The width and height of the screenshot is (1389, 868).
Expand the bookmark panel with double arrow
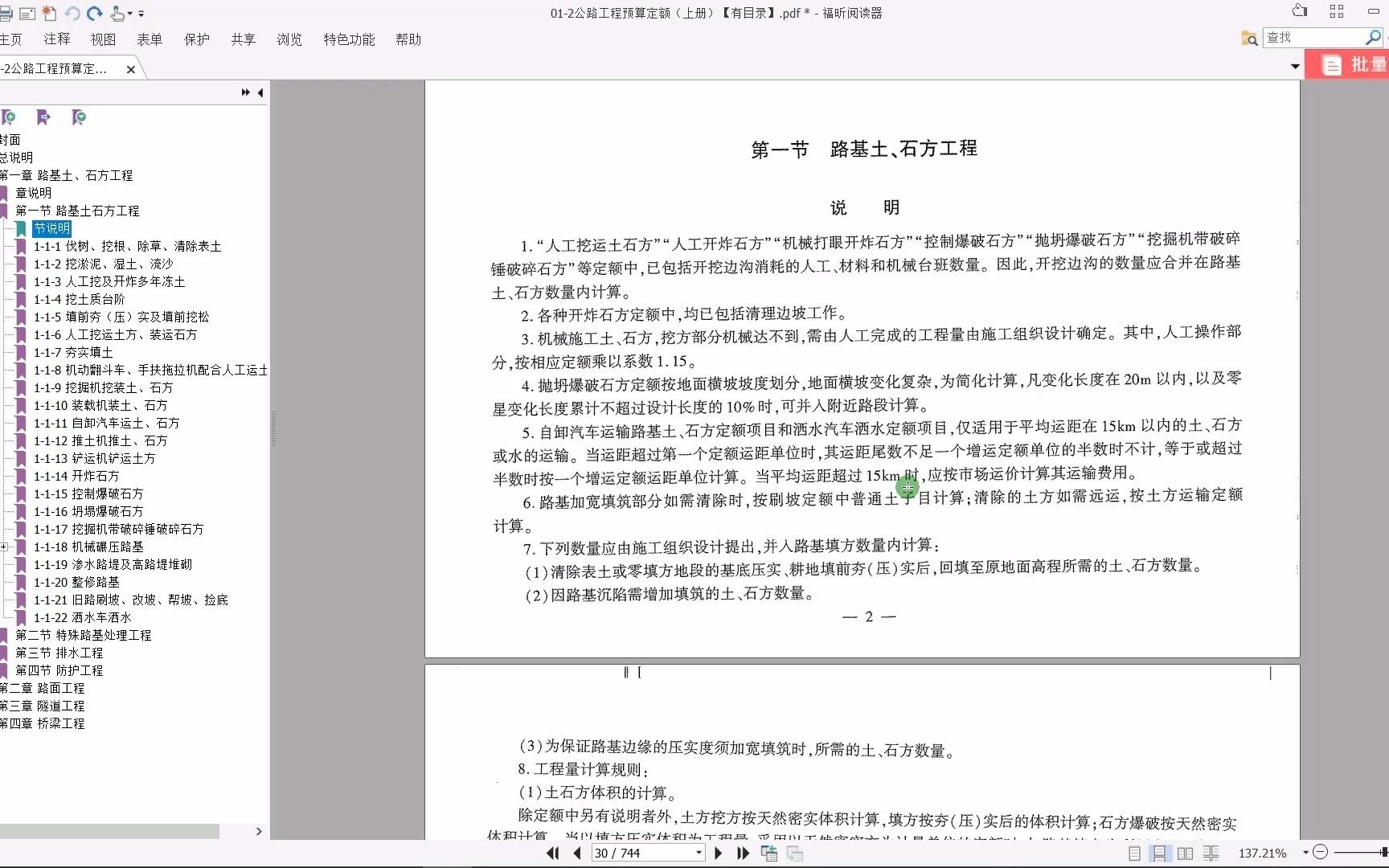[245, 92]
